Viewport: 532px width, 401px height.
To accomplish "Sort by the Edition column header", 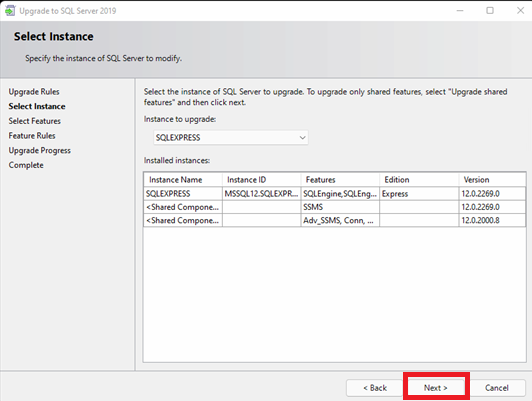I will pyautogui.click(x=419, y=179).
